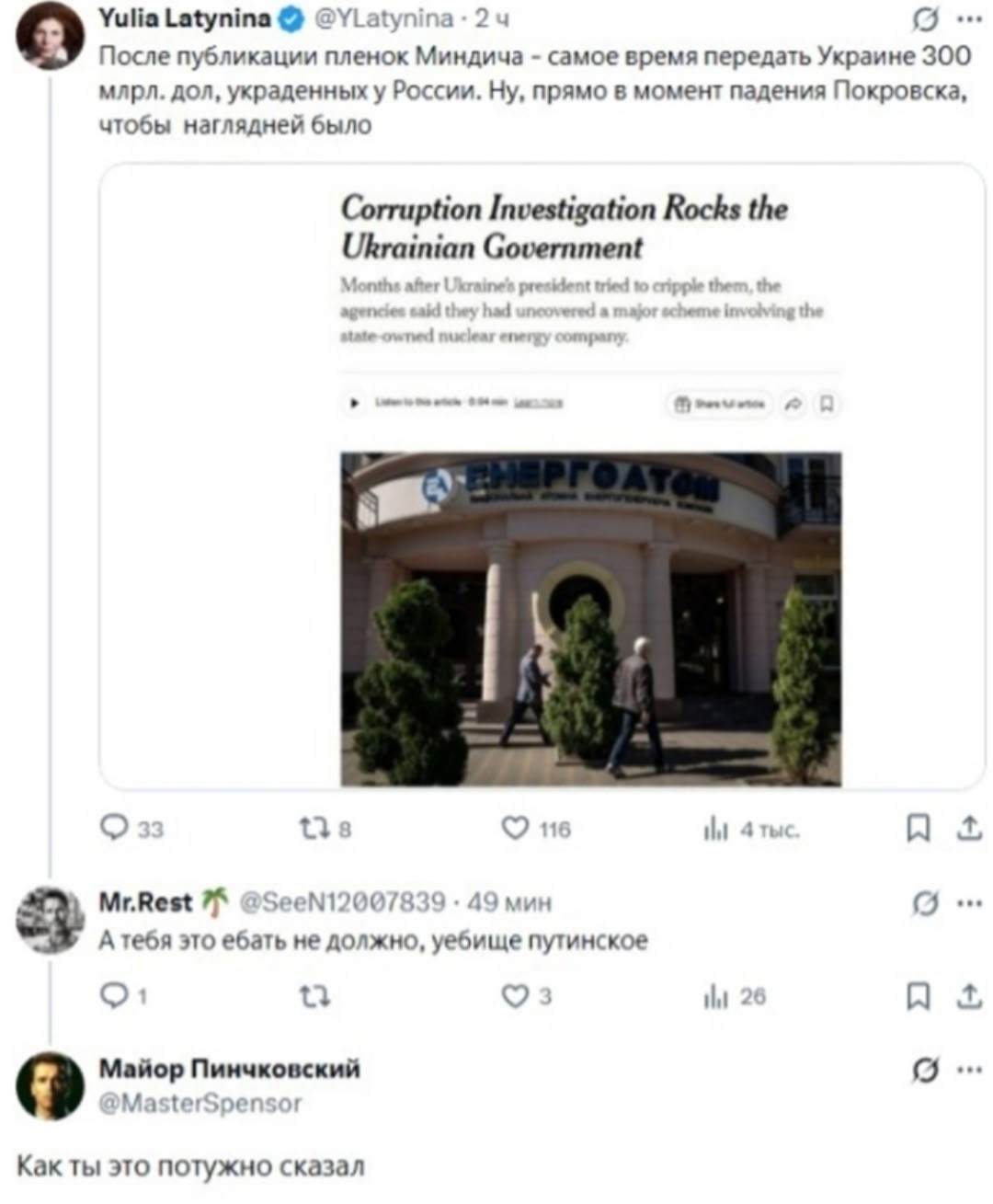Viewport: 993px width, 1204px height.
Task: Retweet Yulia Latynina's post
Action: [x=310, y=829]
